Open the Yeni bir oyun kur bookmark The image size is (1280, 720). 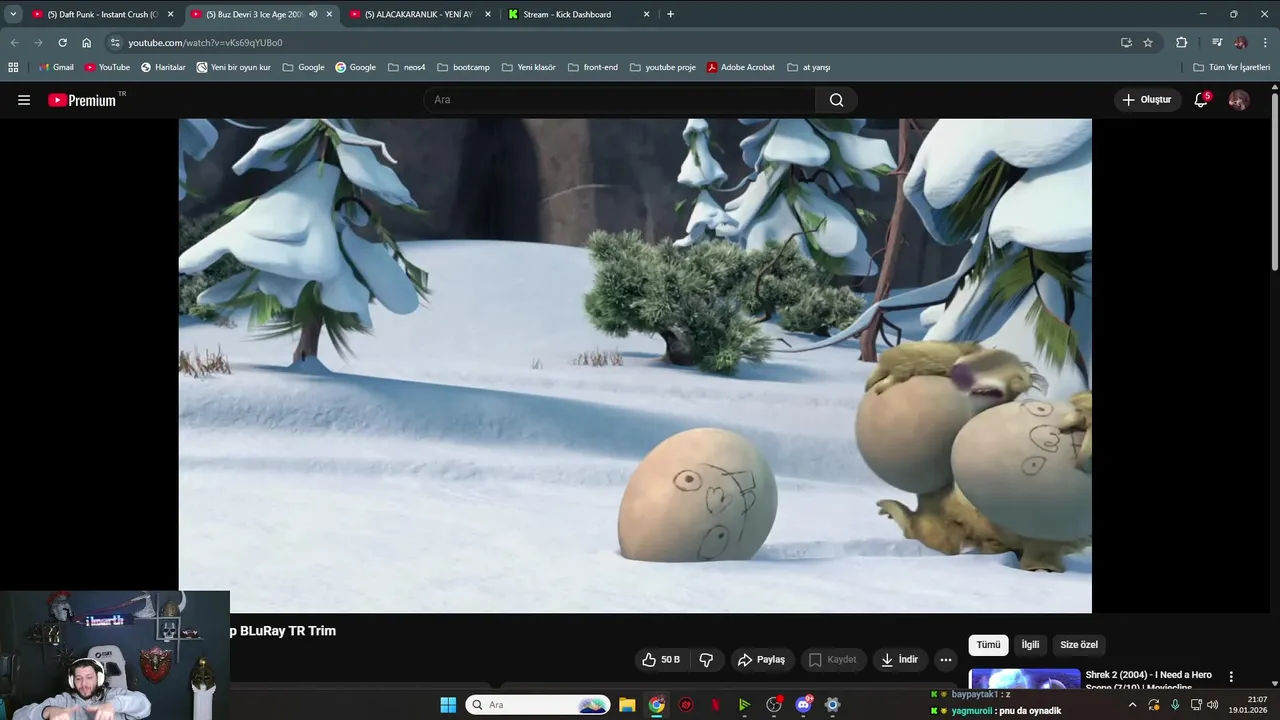click(233, 67)
